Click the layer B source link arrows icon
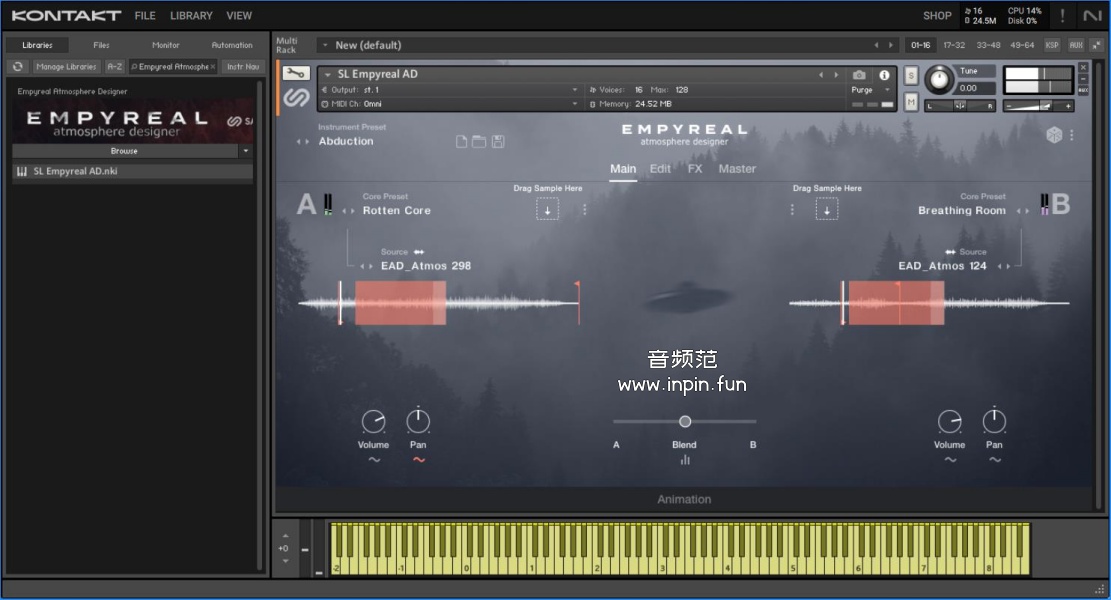The width and height of the screenshot is (1111, 600). tap(950, 251)
